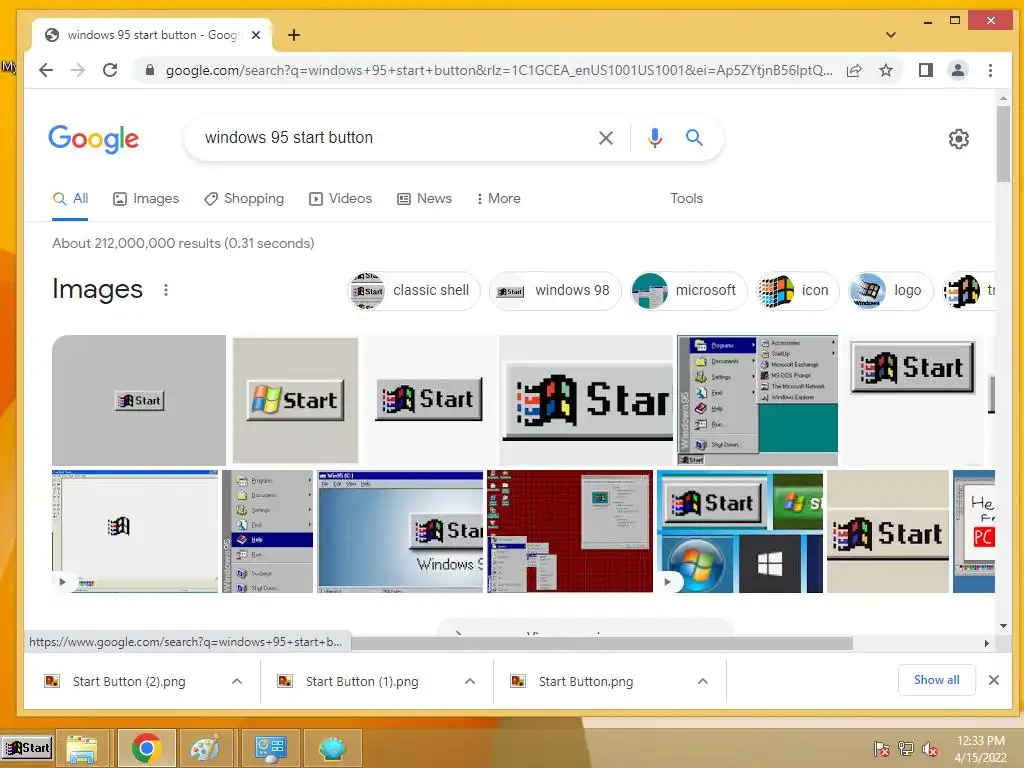1024x768 pixels.
Task: Click the browser forward arrow
Action: click(78, 70)
